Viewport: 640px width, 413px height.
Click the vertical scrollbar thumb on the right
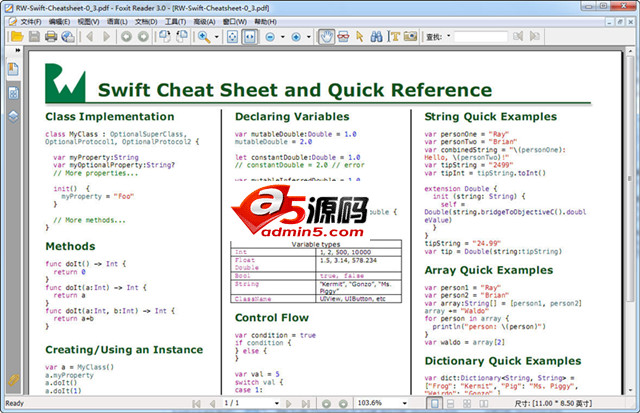[x=630, y=178]
